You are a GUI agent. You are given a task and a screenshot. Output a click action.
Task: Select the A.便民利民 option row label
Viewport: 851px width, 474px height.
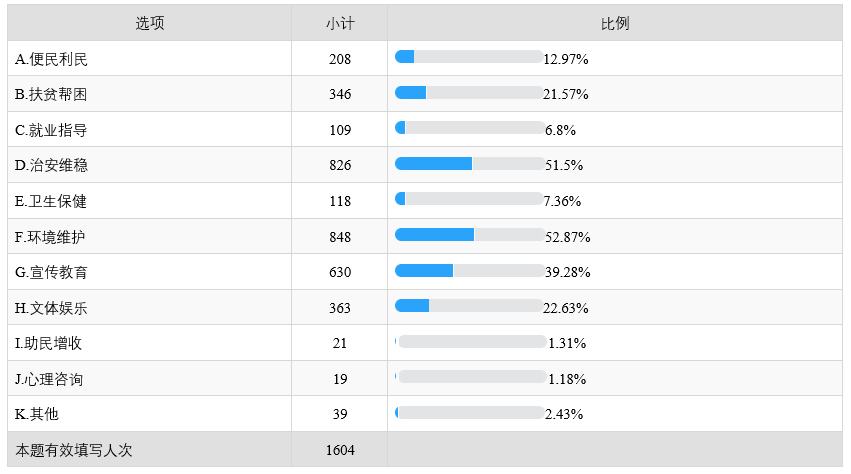point(52,59)
